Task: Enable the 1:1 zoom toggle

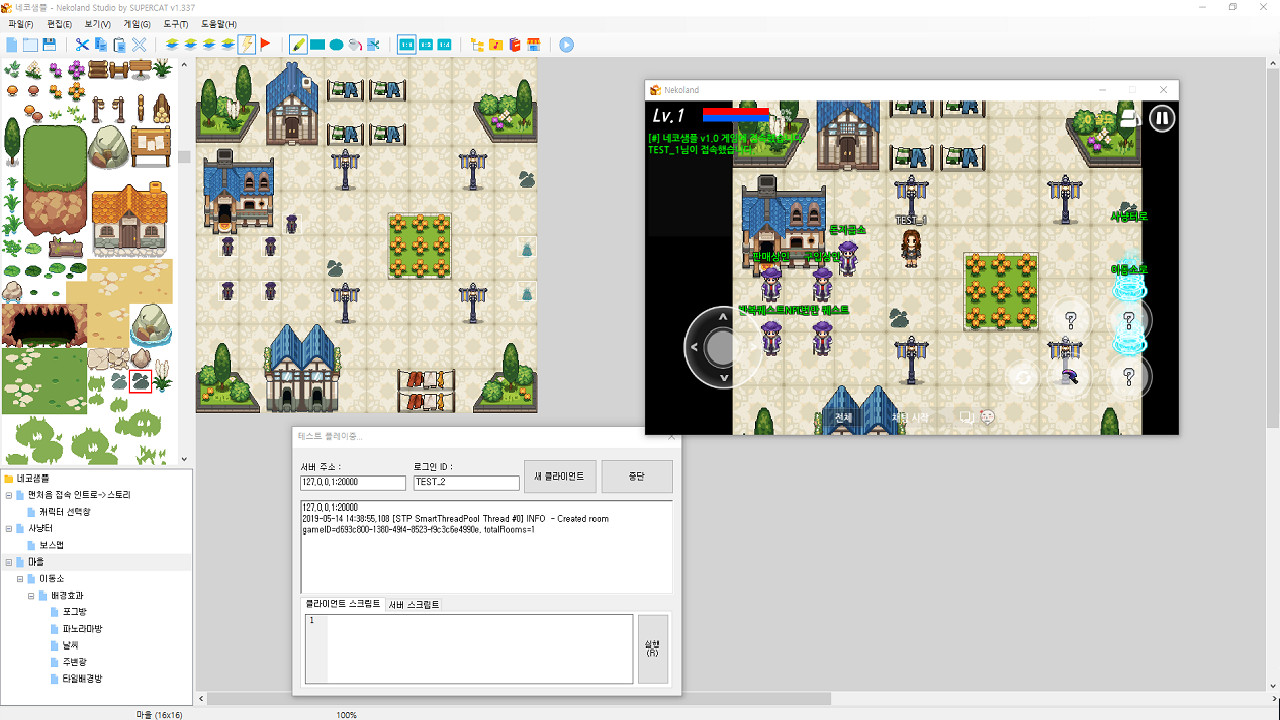Action: 408,44
